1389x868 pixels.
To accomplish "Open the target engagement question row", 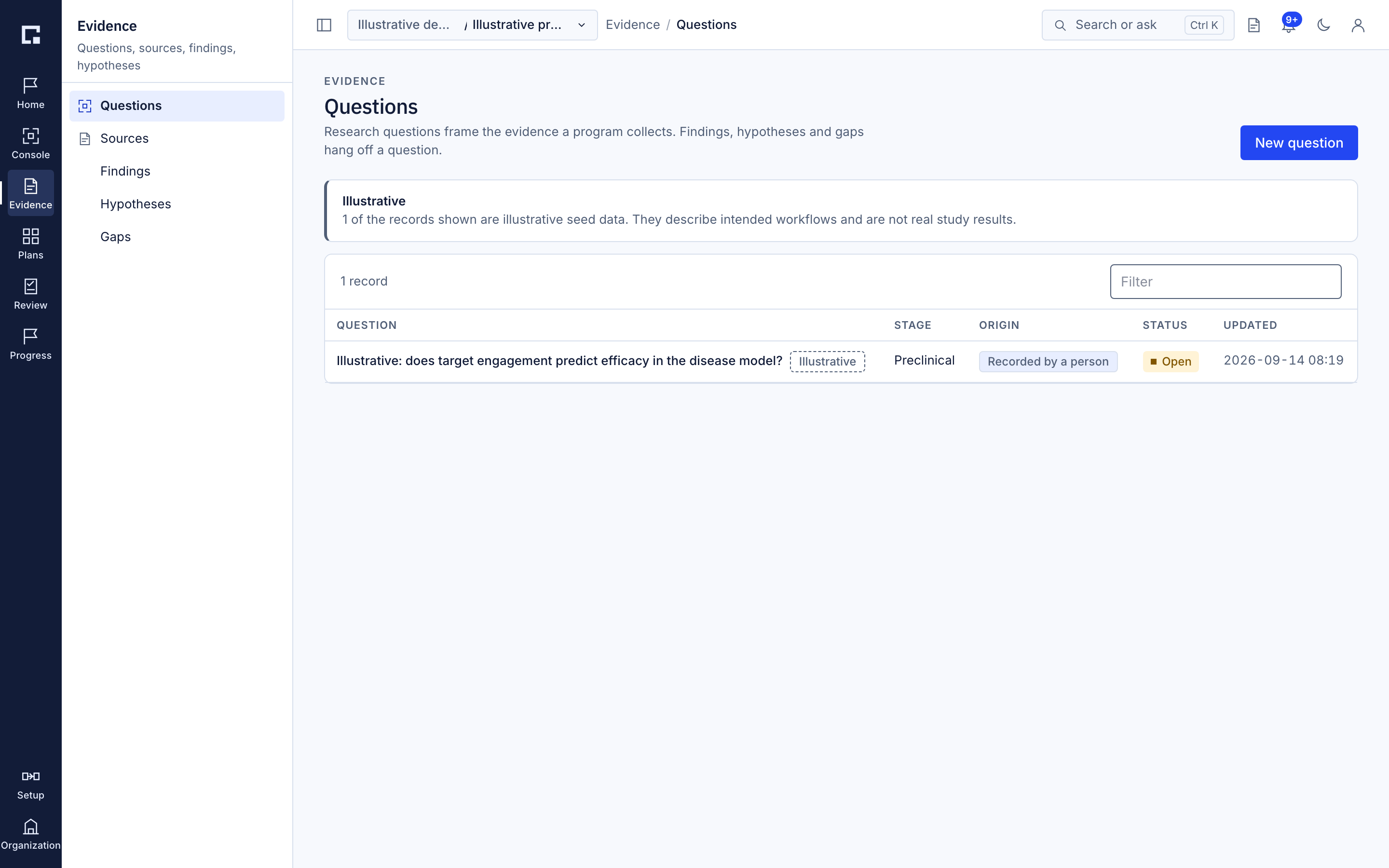I will point(840,361).
